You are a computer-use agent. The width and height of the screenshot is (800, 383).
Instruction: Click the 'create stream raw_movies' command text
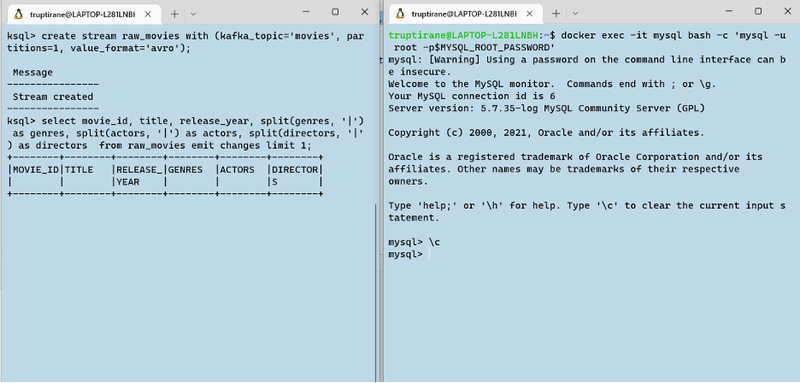click(x=185, y=42)
